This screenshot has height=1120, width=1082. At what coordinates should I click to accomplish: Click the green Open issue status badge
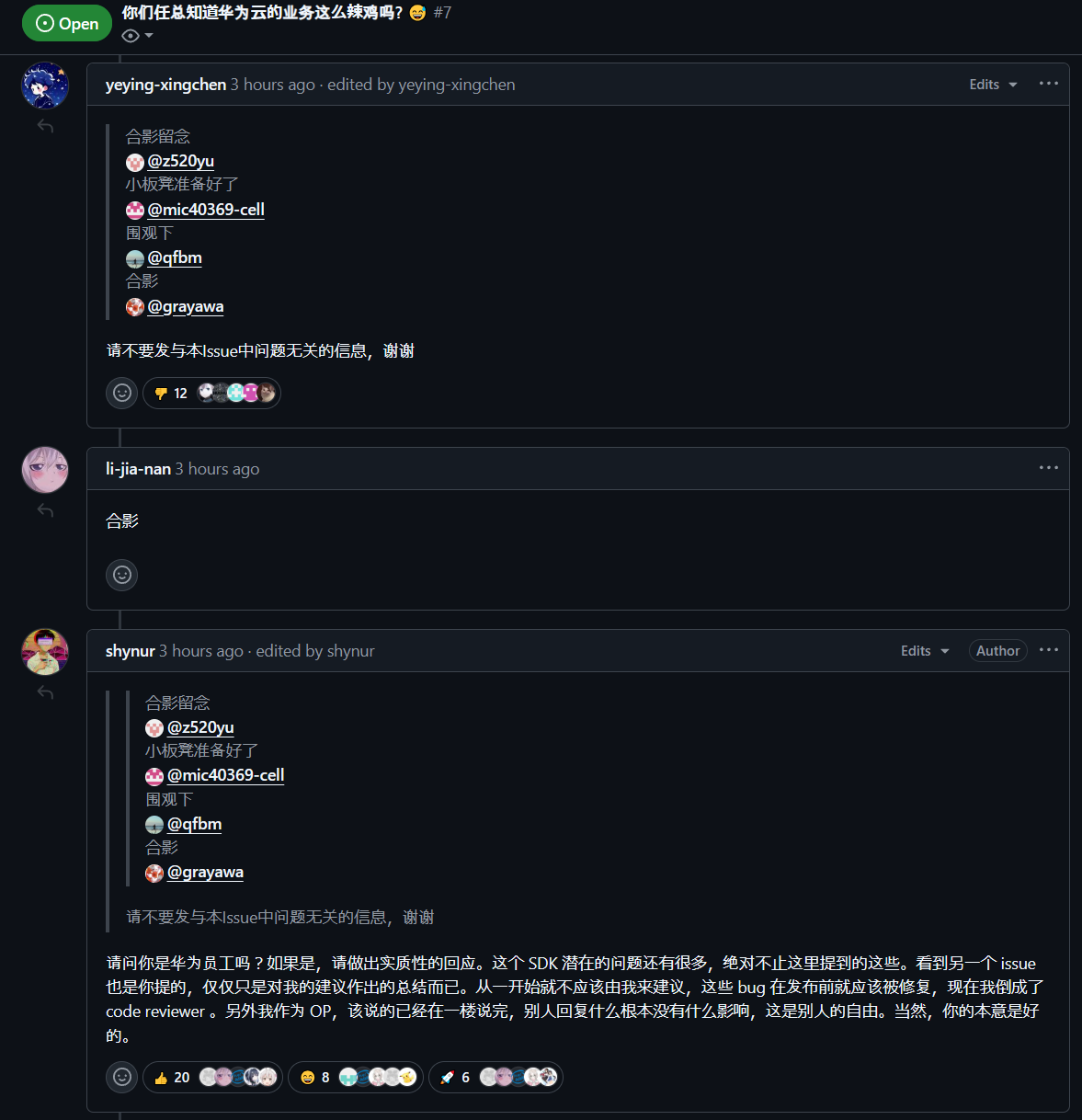67,24
